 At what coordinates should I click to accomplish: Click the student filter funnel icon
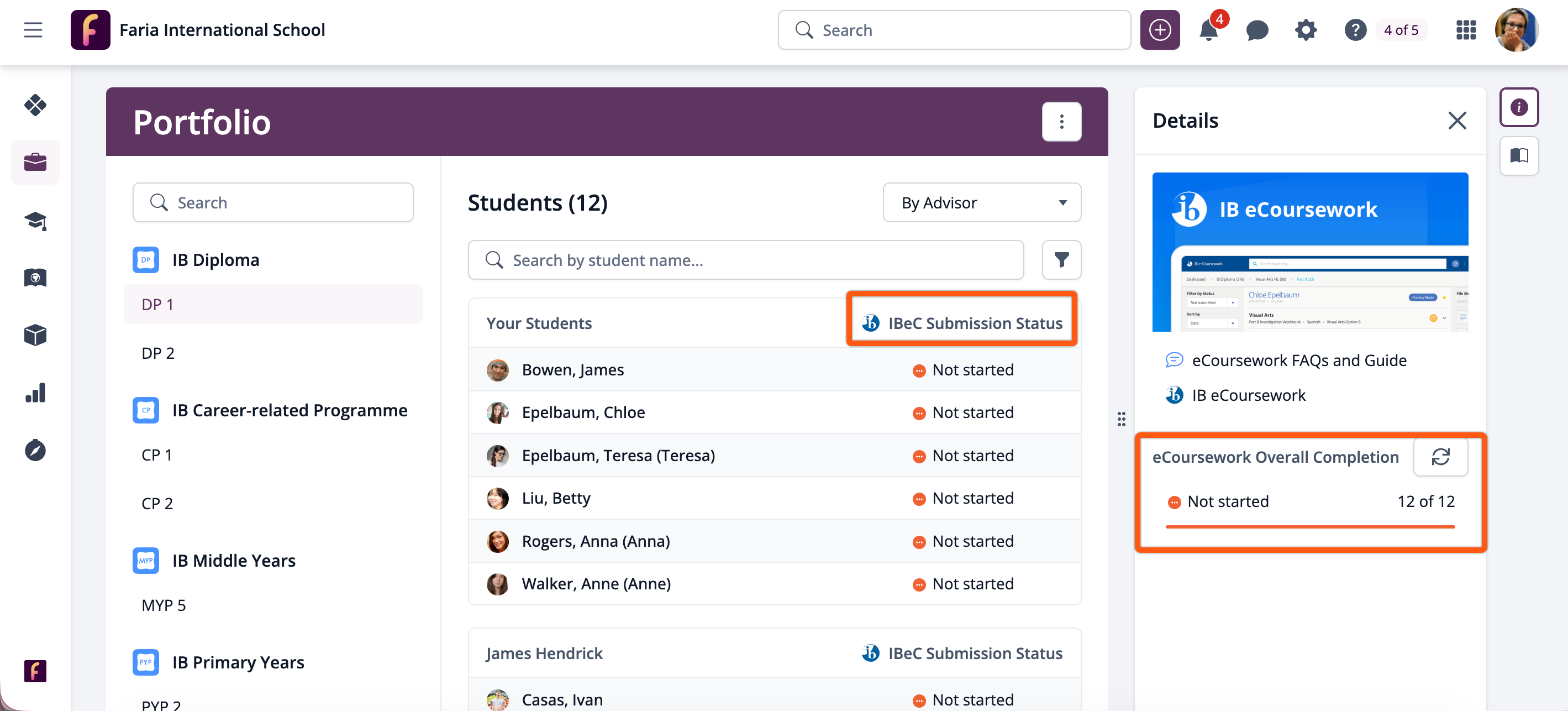[x=1061, y=260]
